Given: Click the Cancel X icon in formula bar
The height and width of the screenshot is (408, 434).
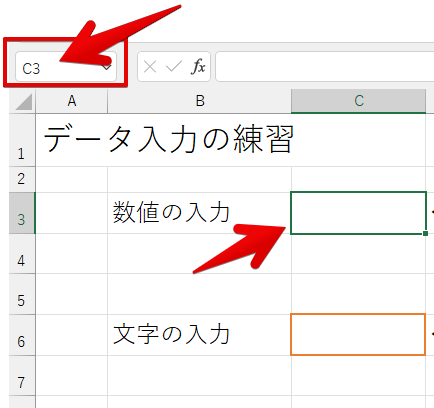Looking at the screenshot, I should click(150, 67).
